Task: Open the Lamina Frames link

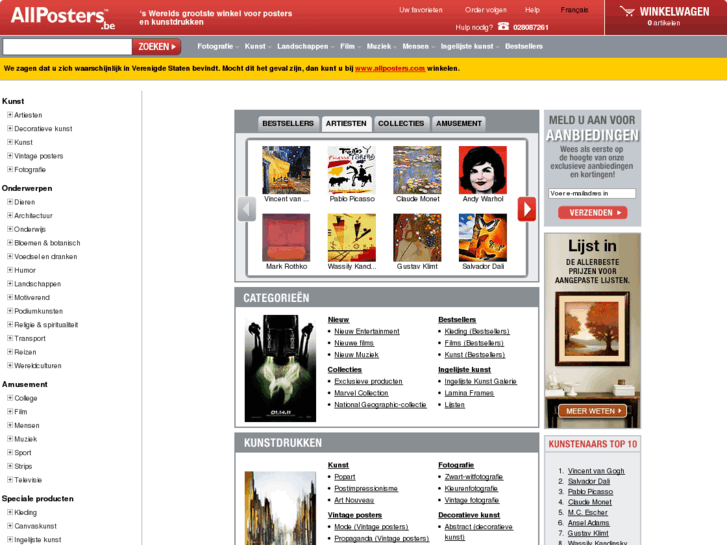Action: pyautogui.click(x=469, y=393)
